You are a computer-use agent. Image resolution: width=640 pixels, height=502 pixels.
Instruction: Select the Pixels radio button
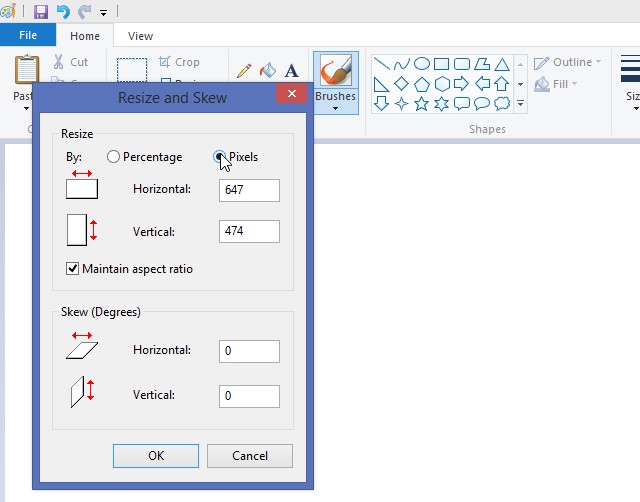coord(219,157)
